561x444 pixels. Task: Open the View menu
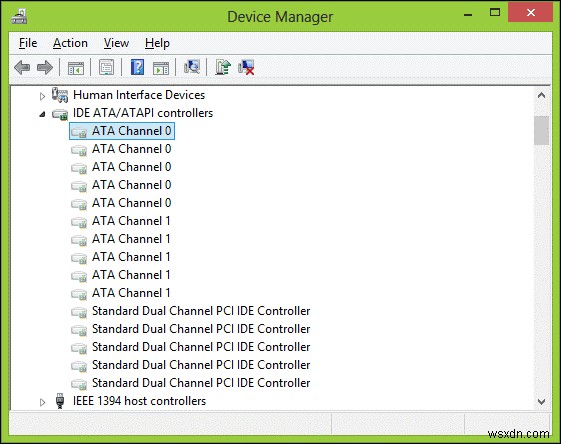point(116,43)
